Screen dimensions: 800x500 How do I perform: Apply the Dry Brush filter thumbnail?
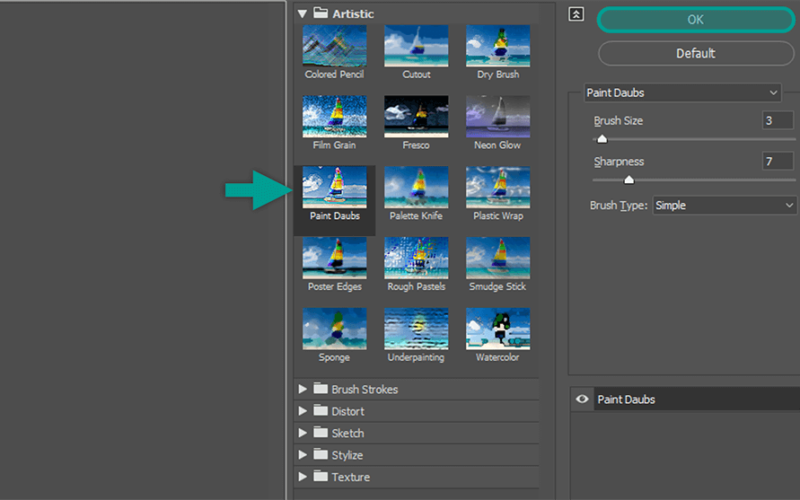[497, 46]
